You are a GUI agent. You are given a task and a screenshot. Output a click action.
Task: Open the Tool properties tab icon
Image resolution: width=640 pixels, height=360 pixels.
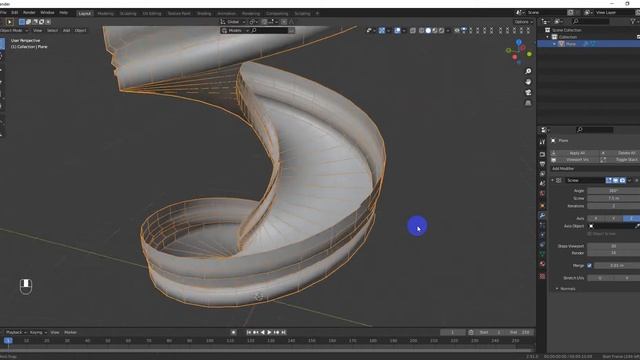(x=542, y=142)
